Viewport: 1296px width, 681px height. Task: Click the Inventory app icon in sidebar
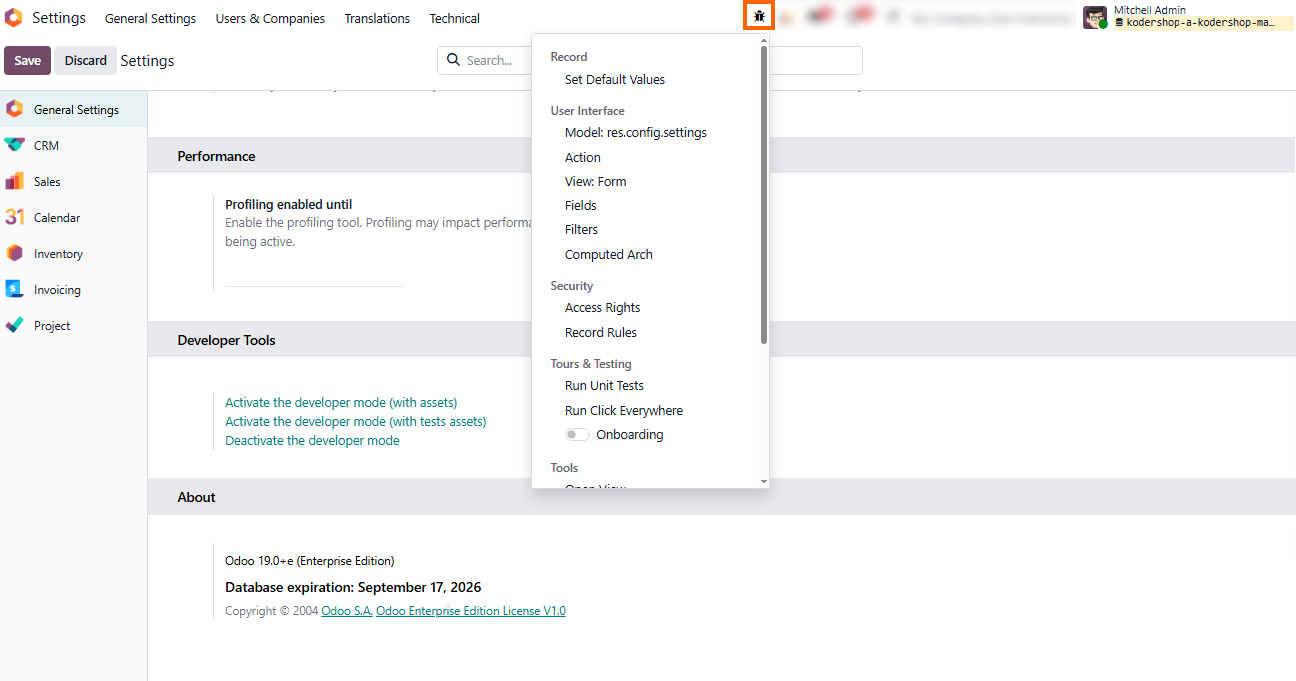tap(14, 253)
